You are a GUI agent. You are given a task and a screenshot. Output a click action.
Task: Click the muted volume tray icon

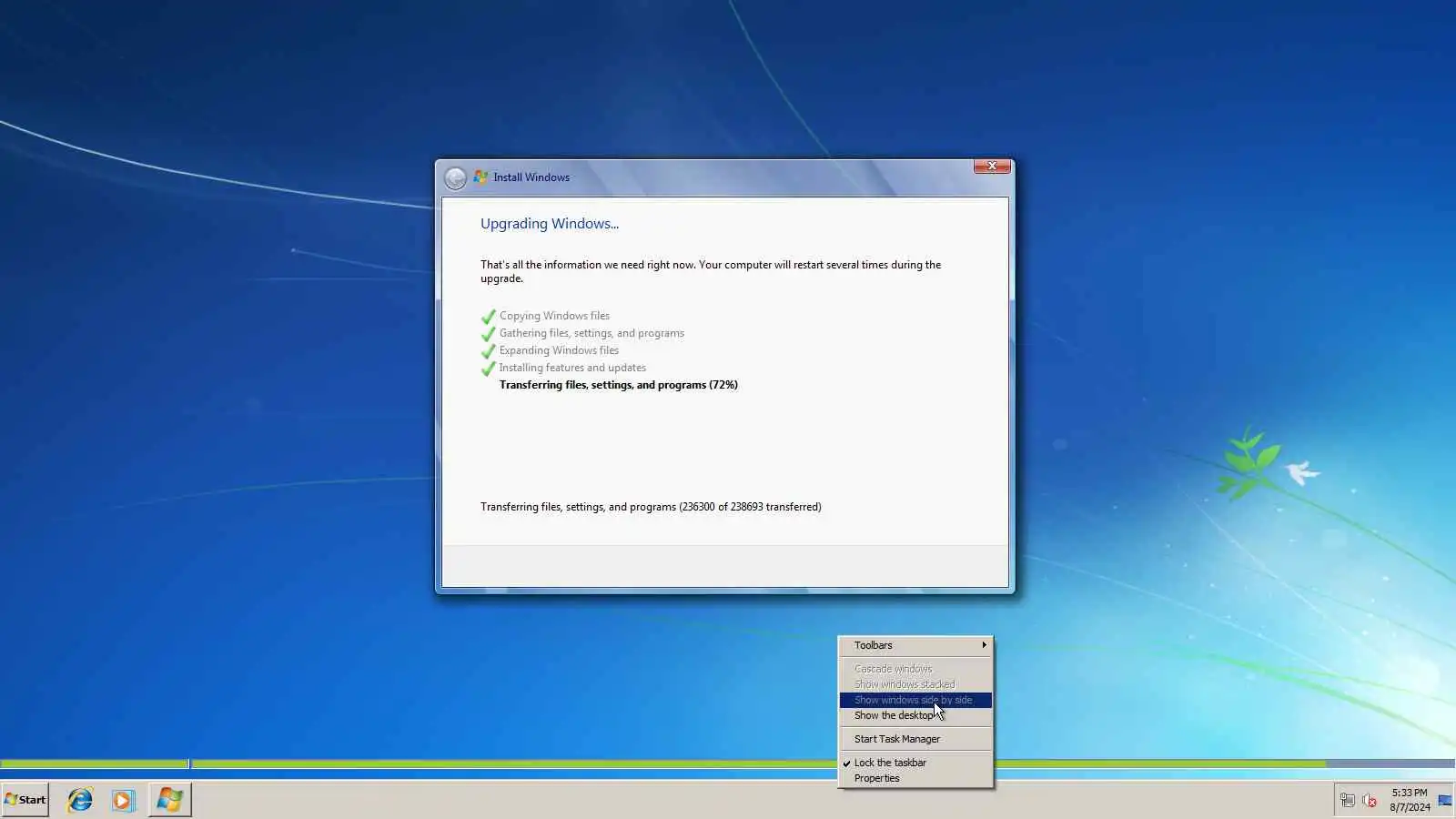pyautogui.click(x=1370, y=801)
